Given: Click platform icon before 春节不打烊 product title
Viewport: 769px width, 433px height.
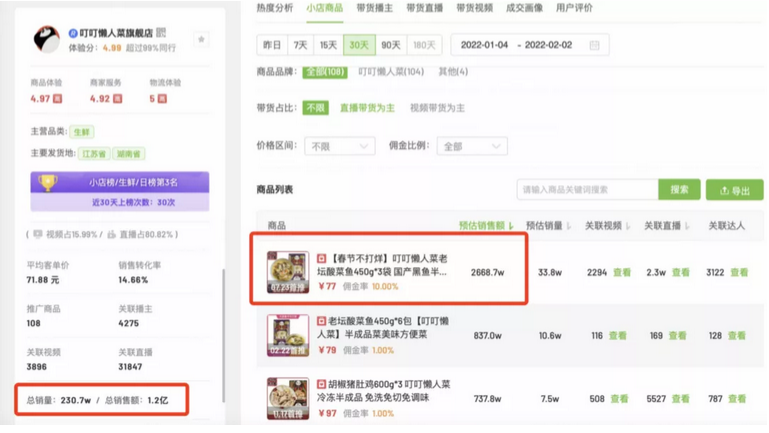Looking at the screenshot, I should pyautogui.click(x=321, y=258).
